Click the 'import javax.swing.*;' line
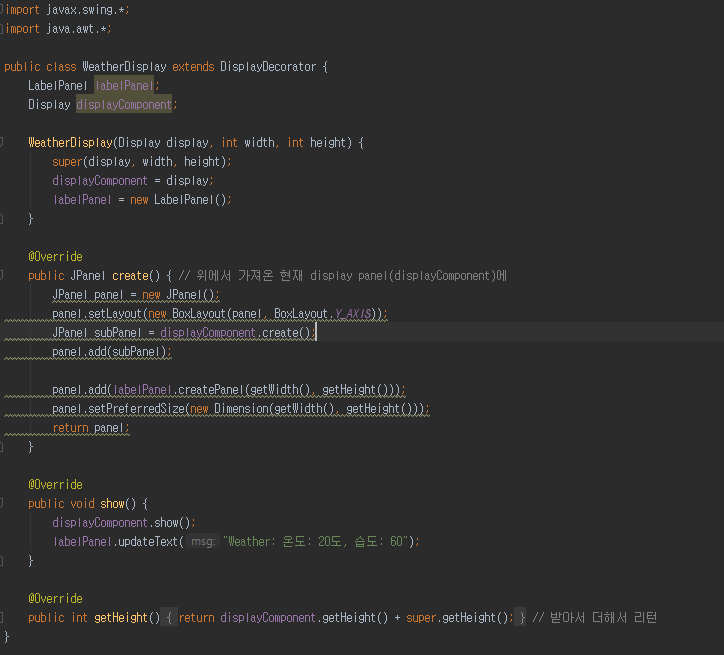Viewport: 724px width, 655px height. [x=67, y=10]
